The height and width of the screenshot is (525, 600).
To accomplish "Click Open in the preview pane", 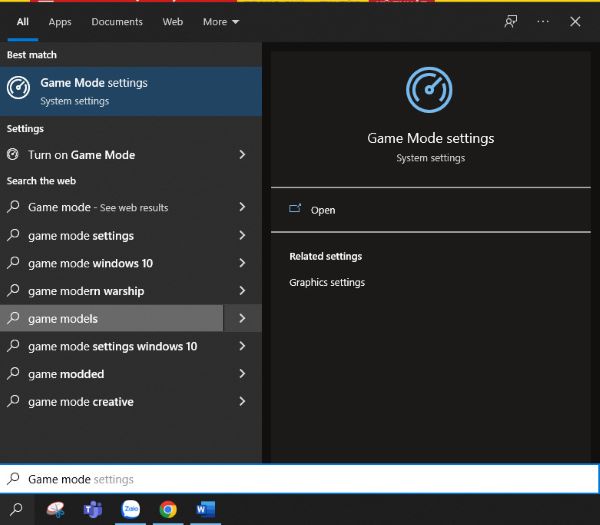I will pos(430,210).
